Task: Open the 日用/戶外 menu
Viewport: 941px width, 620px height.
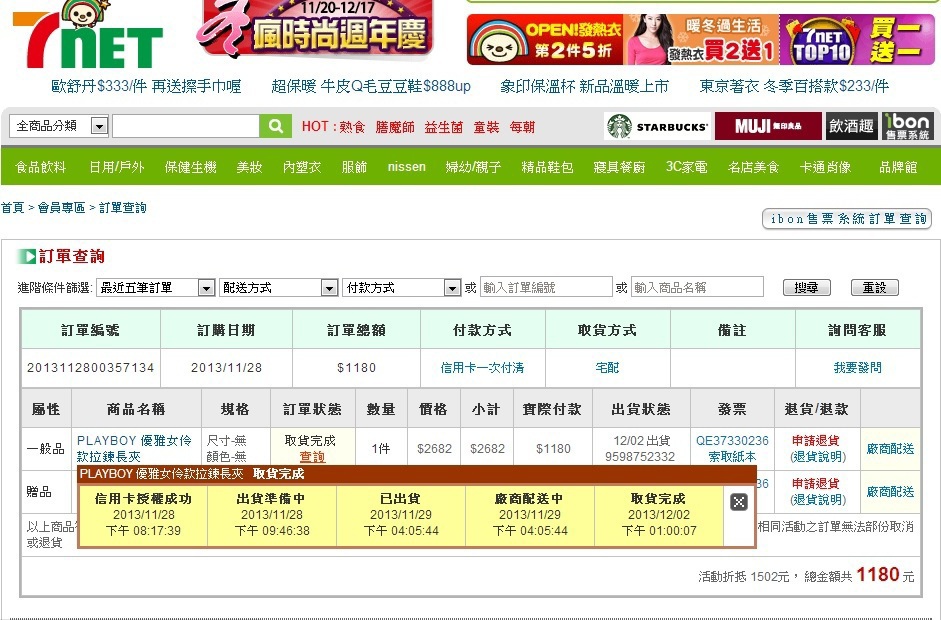Action: (x=116, y=167)
